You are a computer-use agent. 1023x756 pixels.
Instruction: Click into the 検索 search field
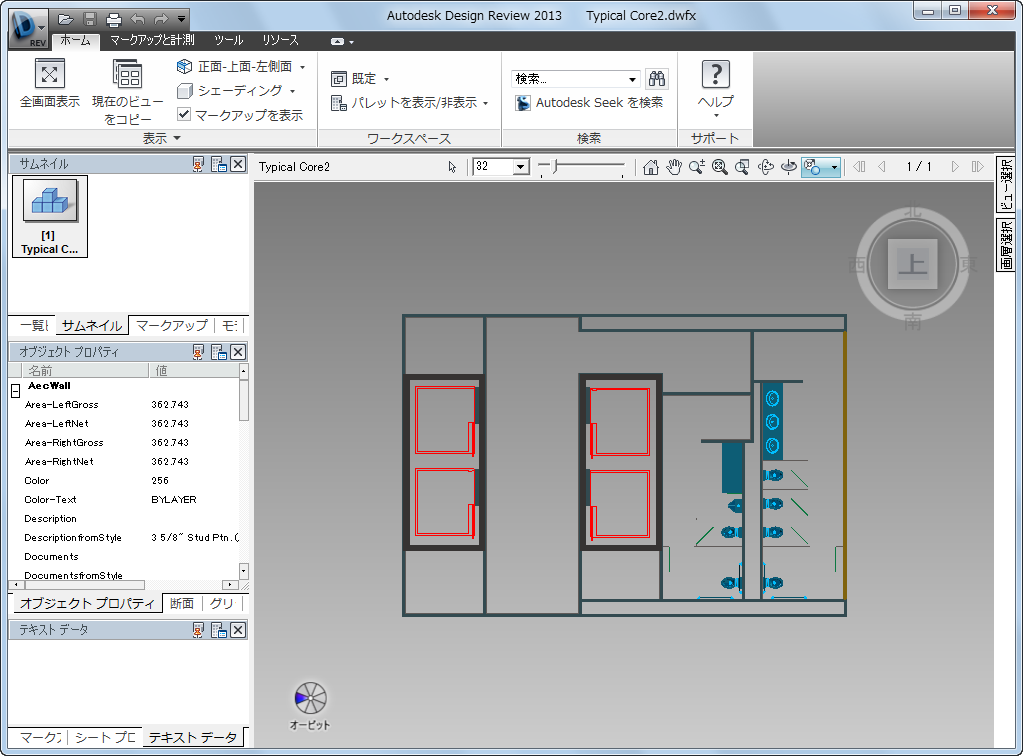[568, 79]
